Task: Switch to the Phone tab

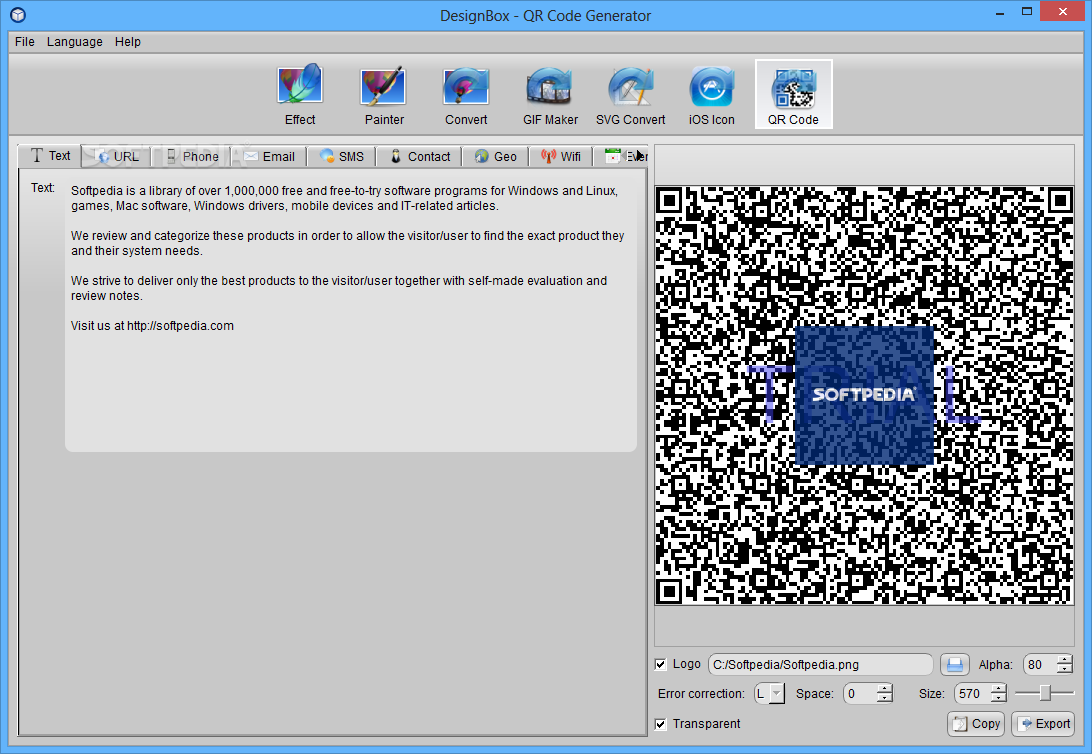Action: point(192,157)
